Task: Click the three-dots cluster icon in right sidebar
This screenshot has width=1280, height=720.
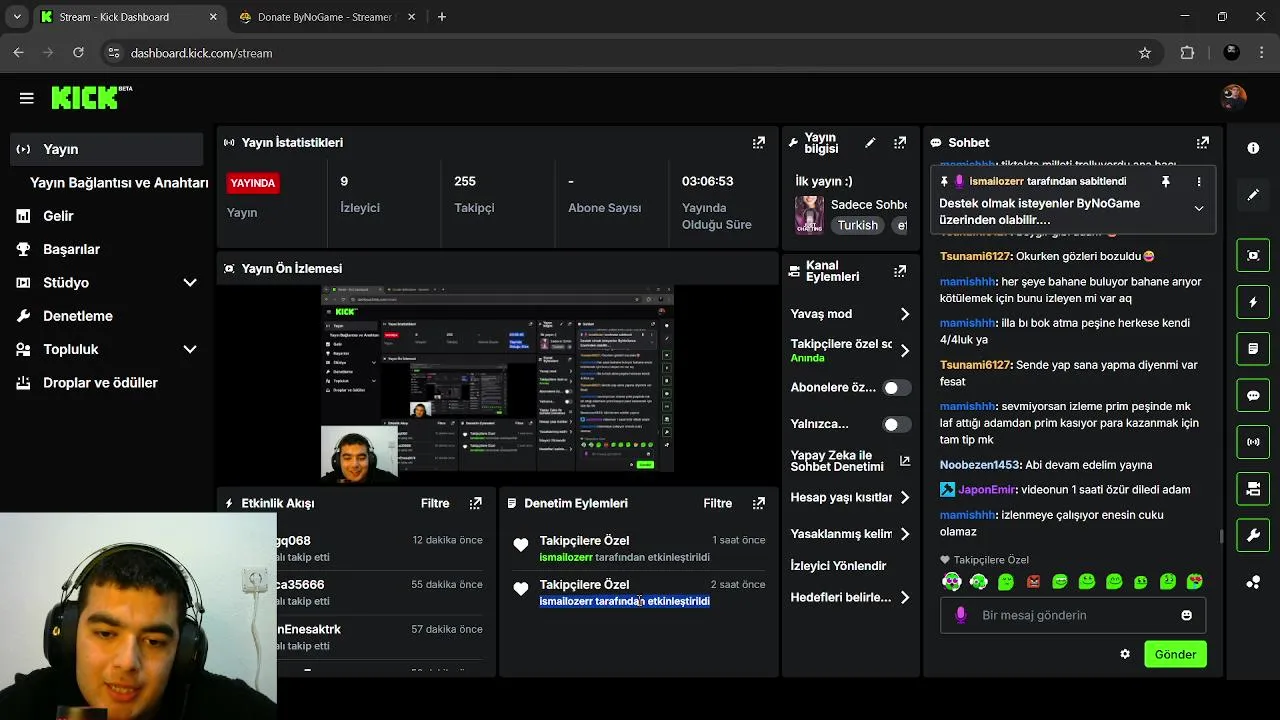Action: point(1253,583)
